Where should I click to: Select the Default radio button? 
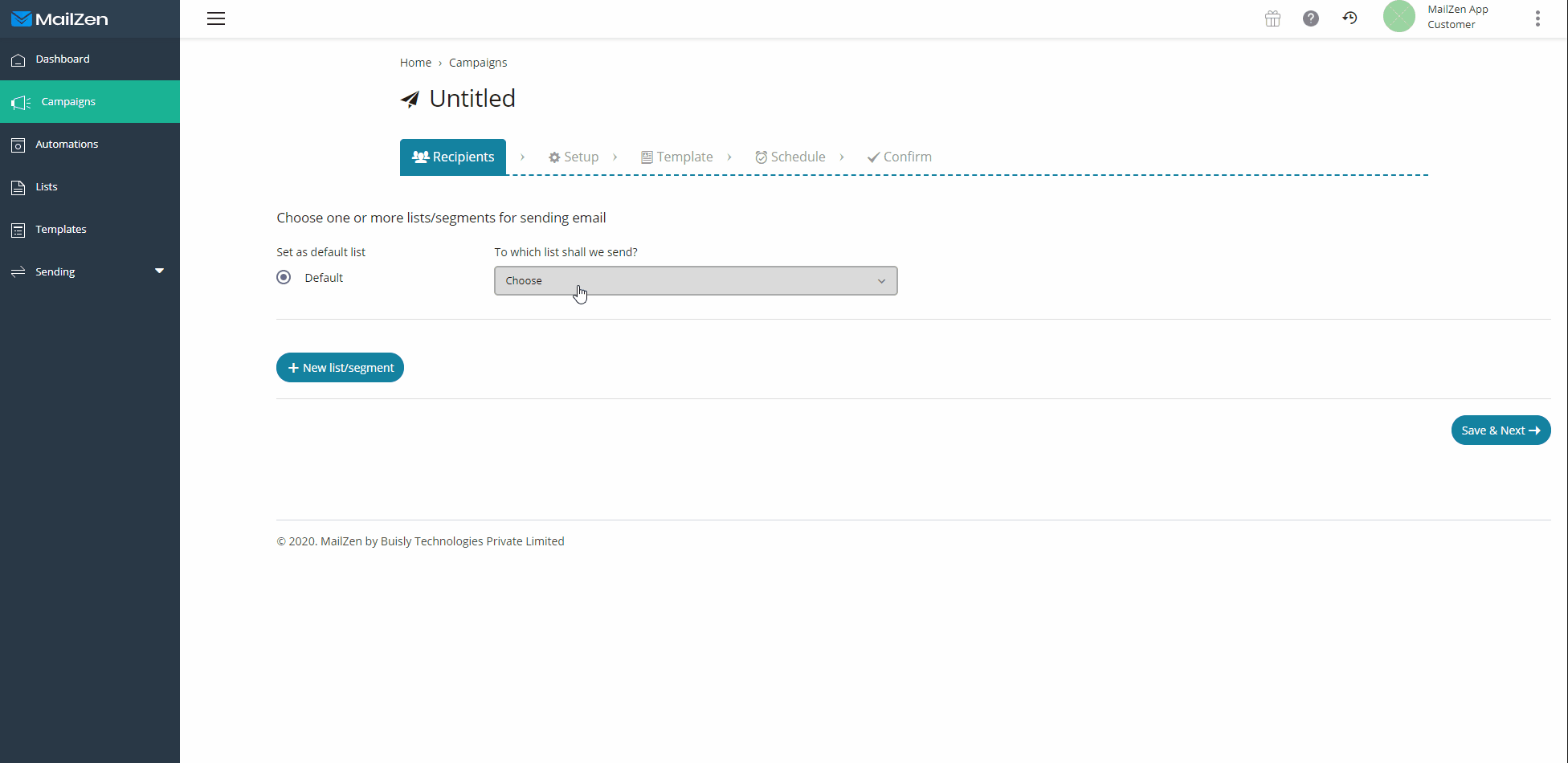(x=283, y=276)
